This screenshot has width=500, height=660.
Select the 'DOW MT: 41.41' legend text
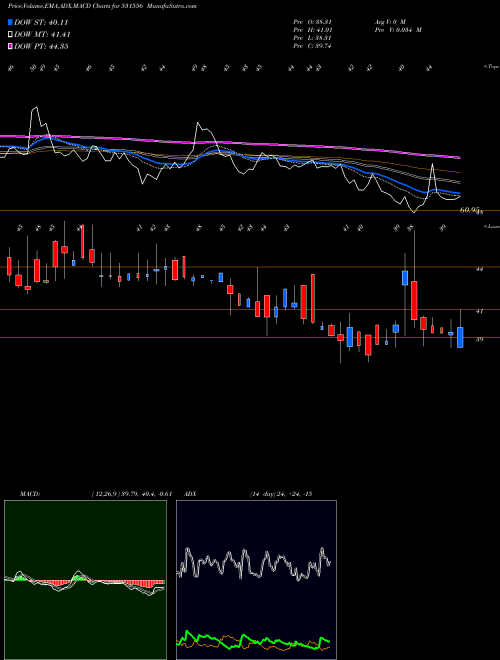(x=42, y=35)
